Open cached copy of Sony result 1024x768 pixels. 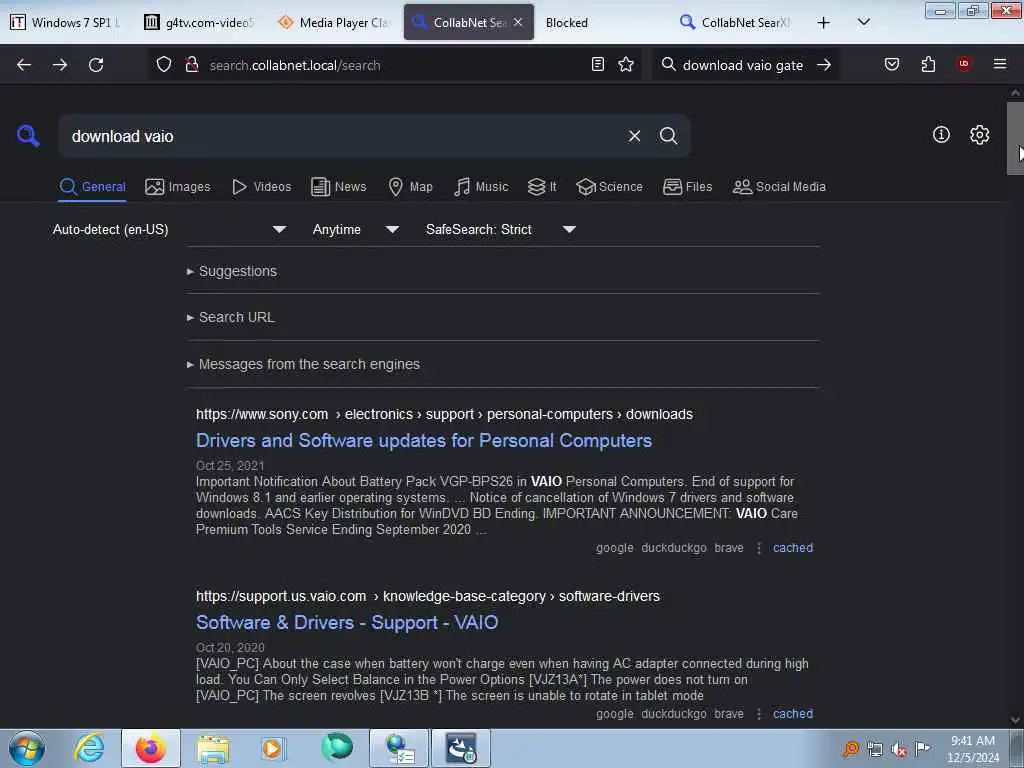[x=793, y=548]
